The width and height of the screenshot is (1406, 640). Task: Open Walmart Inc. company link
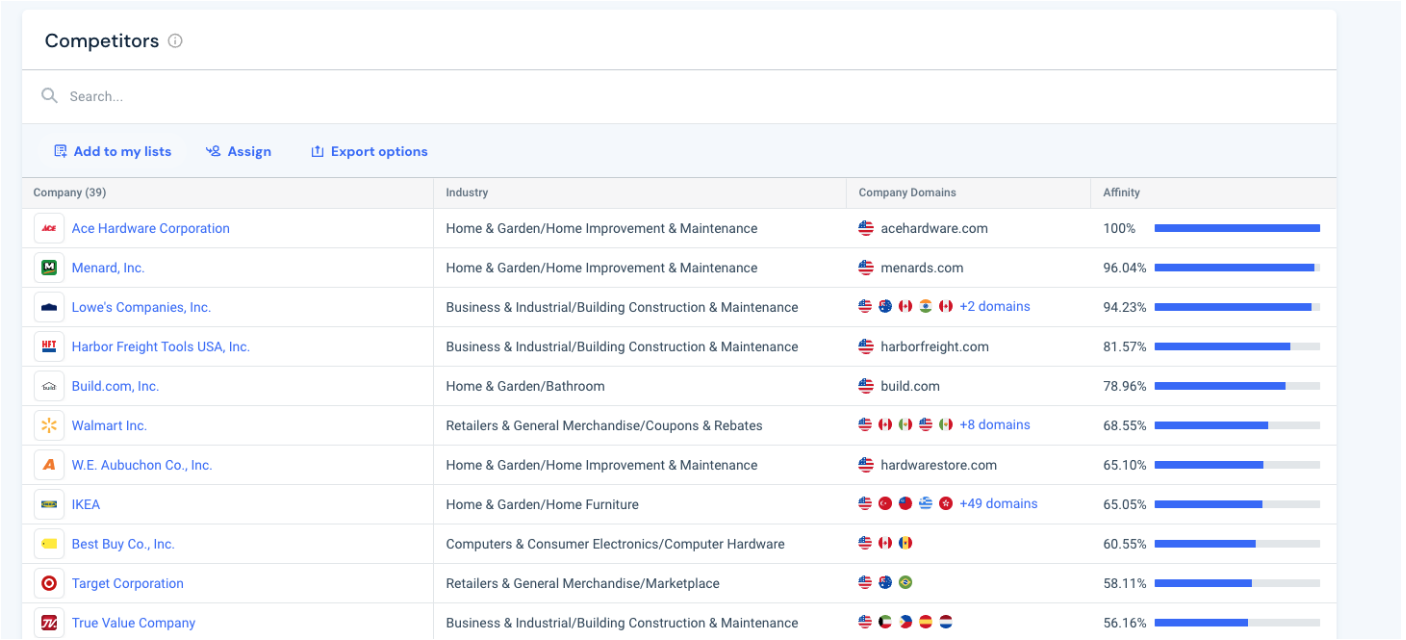click(109, 426)
